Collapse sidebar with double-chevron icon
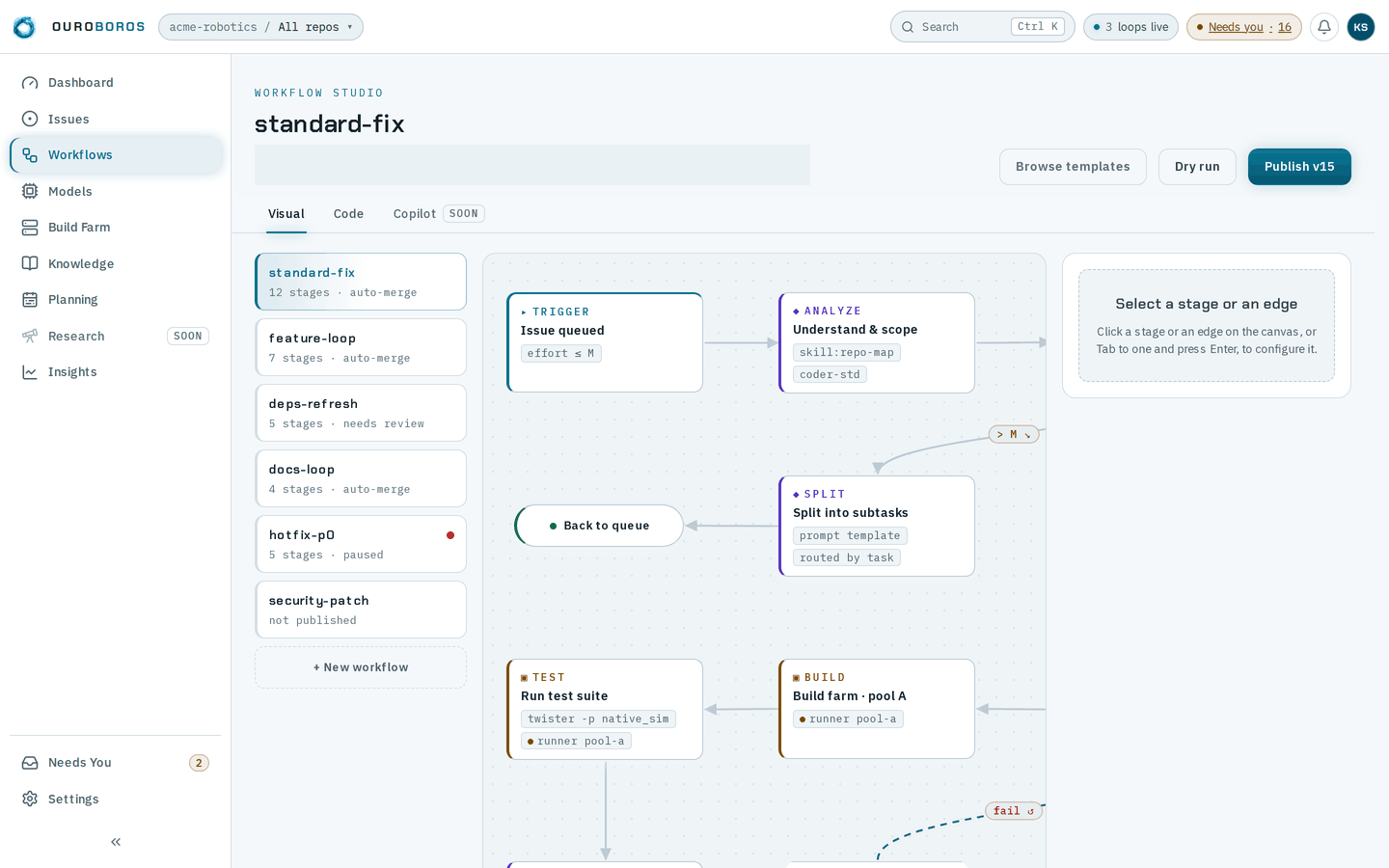The image size is (1389, 868). click(116, 842)
